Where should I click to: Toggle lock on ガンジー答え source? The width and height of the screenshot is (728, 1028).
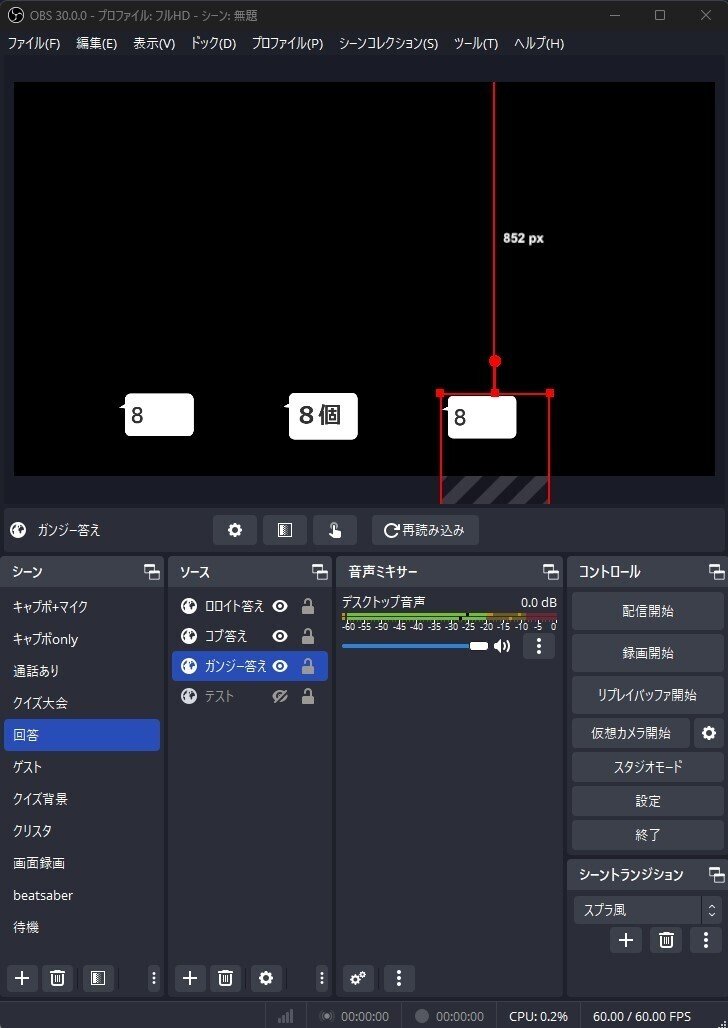click(307, 666)
